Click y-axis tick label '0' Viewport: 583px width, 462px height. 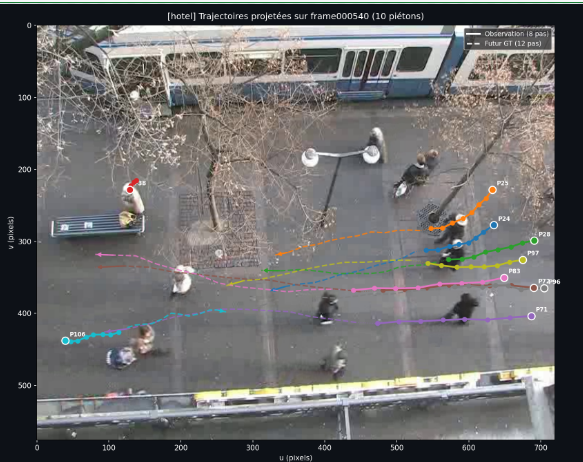click(29, 25)
